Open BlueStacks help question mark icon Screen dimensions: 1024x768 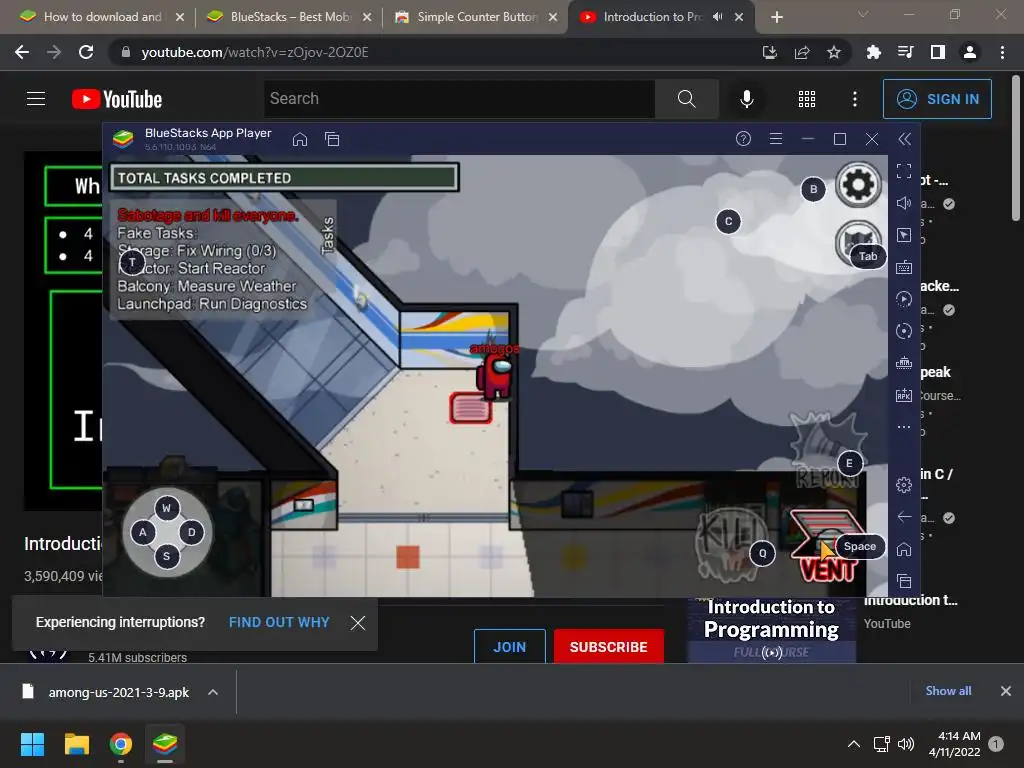pyautogui.click(x=743, y=138)
